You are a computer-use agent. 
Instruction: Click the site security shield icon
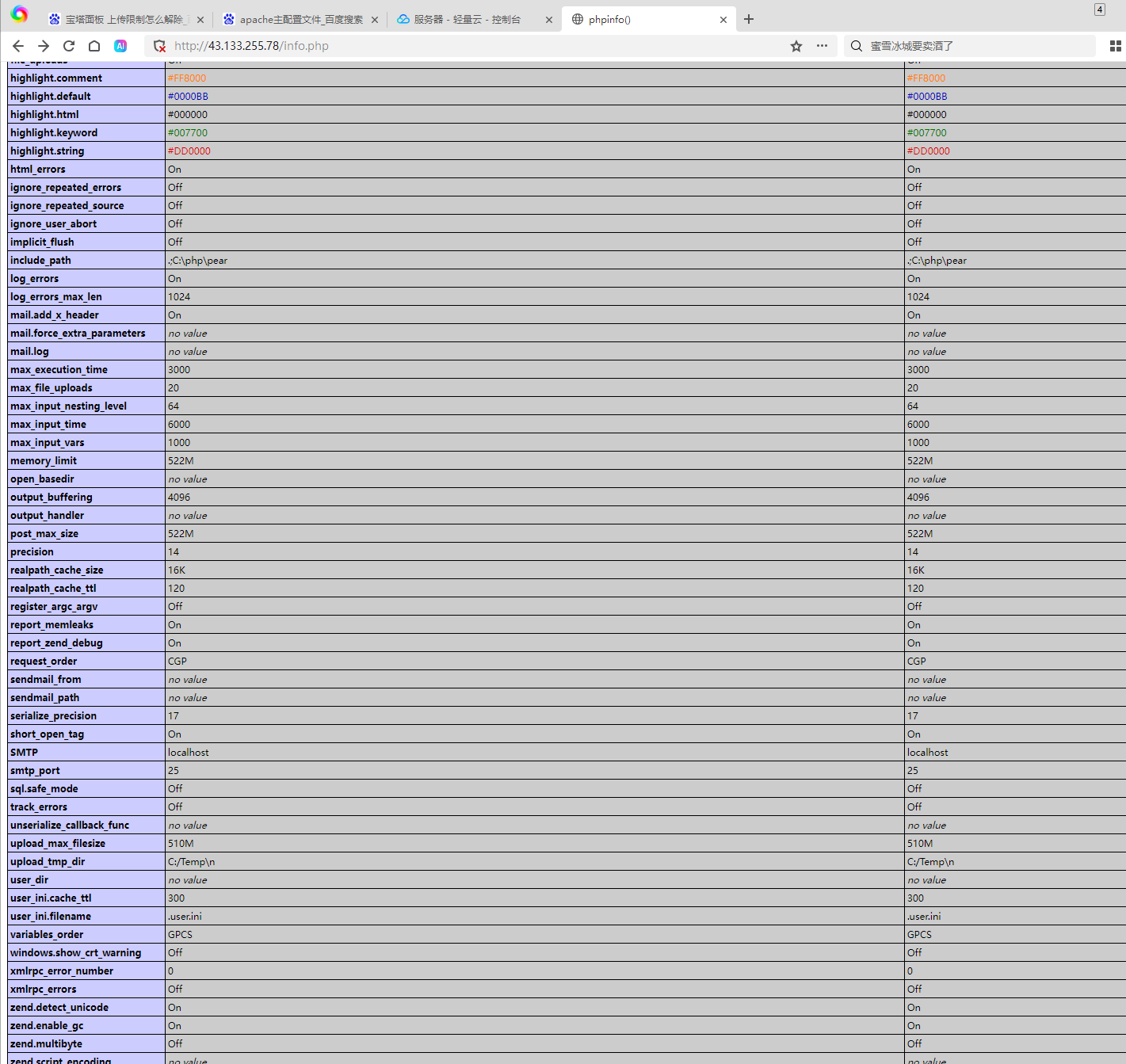pyautogui.click(x=159, y=46)
